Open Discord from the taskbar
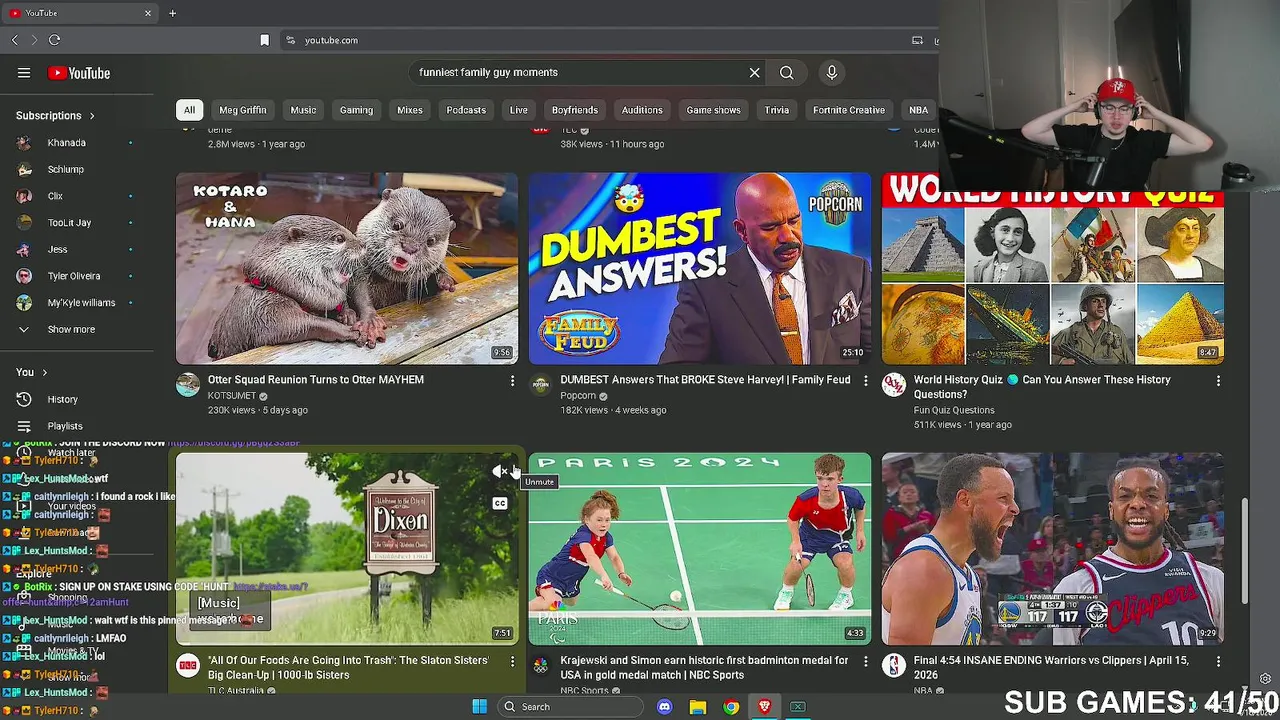 point(665,707)
